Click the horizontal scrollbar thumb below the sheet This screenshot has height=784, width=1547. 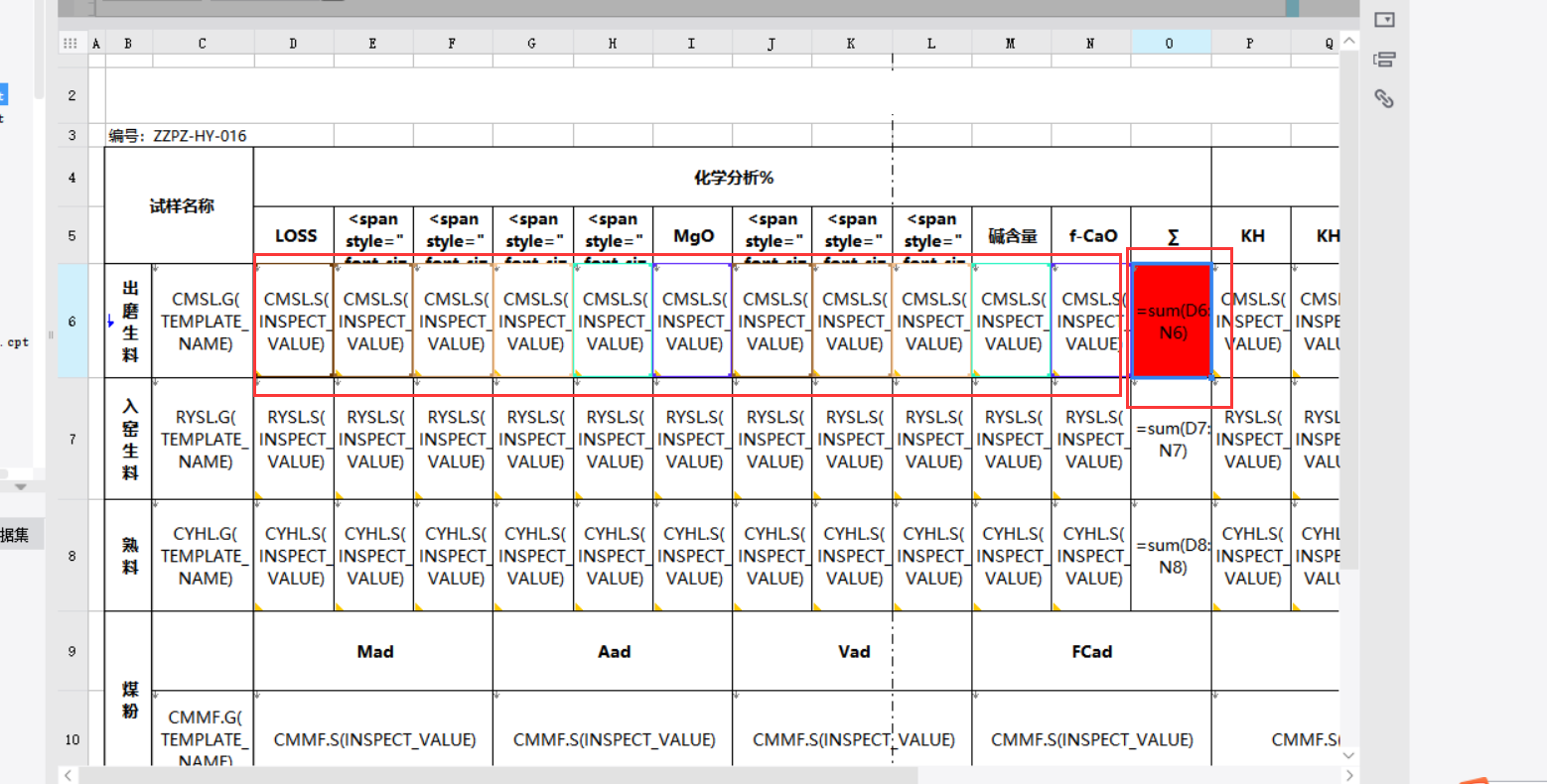tap(498, 775)
